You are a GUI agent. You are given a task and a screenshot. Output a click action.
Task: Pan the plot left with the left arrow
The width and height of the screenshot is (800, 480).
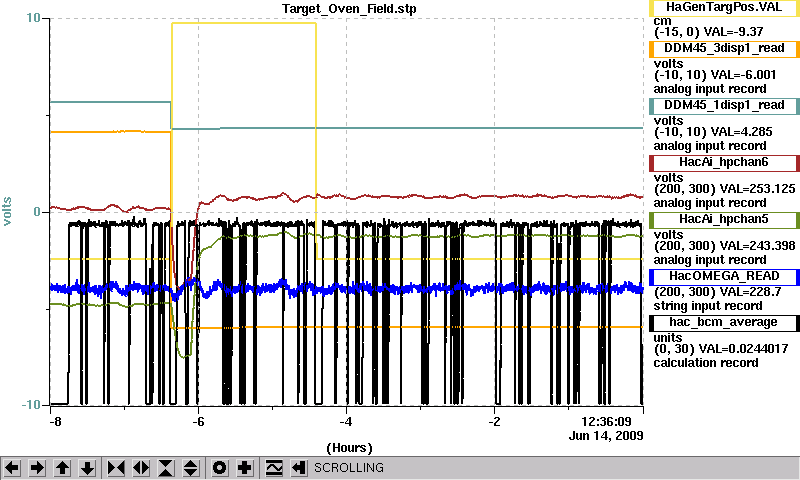[x=12, y=468]
